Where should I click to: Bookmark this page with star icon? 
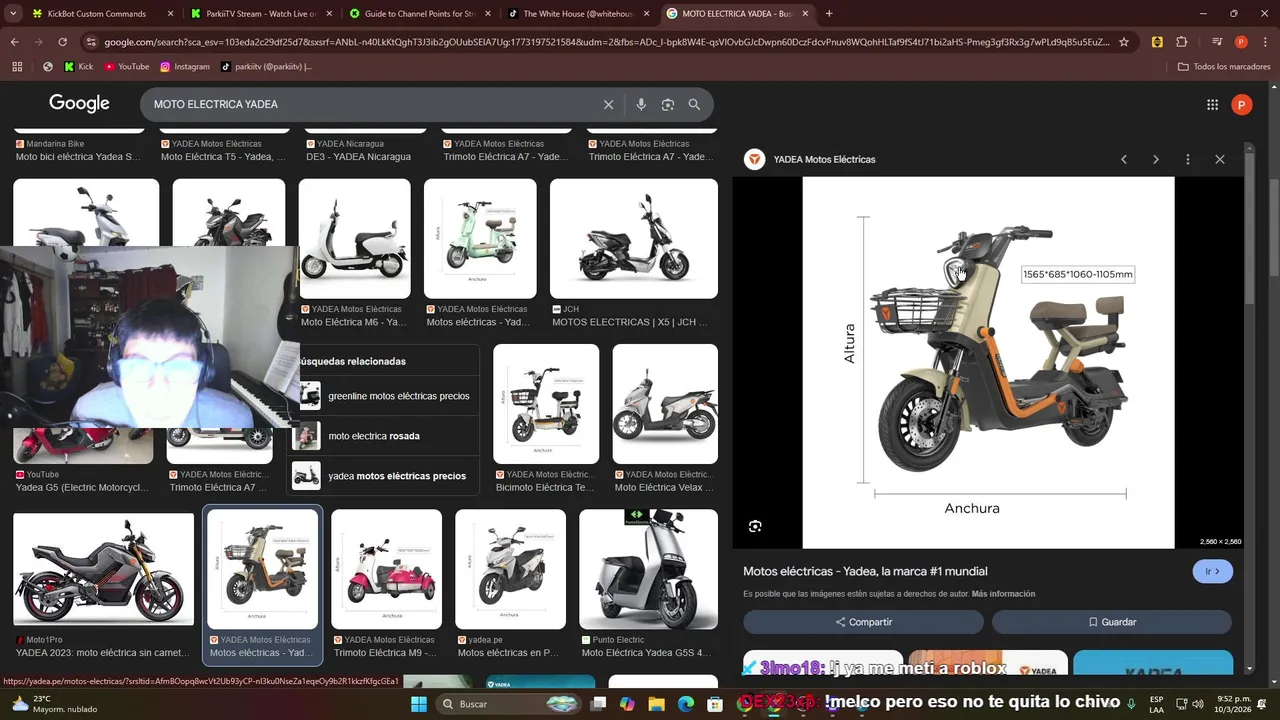(1124, 42)
